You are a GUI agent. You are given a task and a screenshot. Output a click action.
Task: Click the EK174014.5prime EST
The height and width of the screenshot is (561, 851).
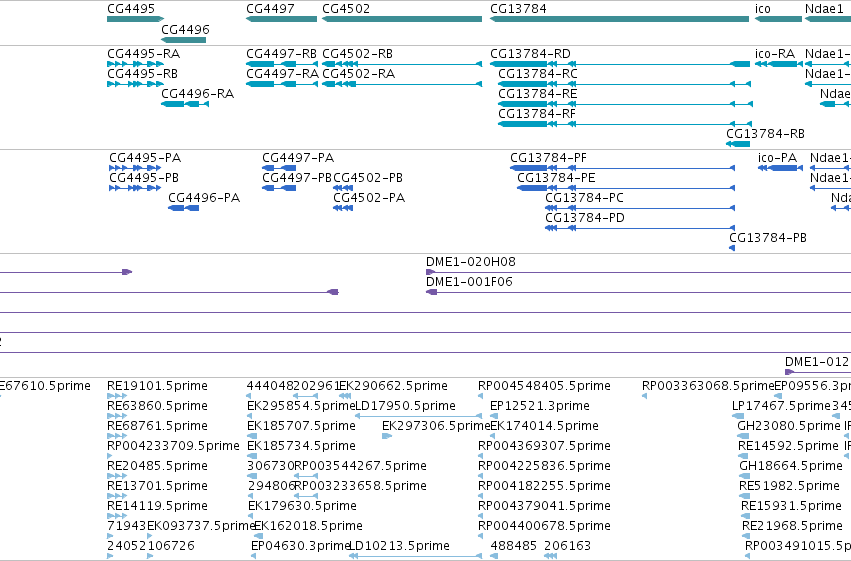pos(494,436)
